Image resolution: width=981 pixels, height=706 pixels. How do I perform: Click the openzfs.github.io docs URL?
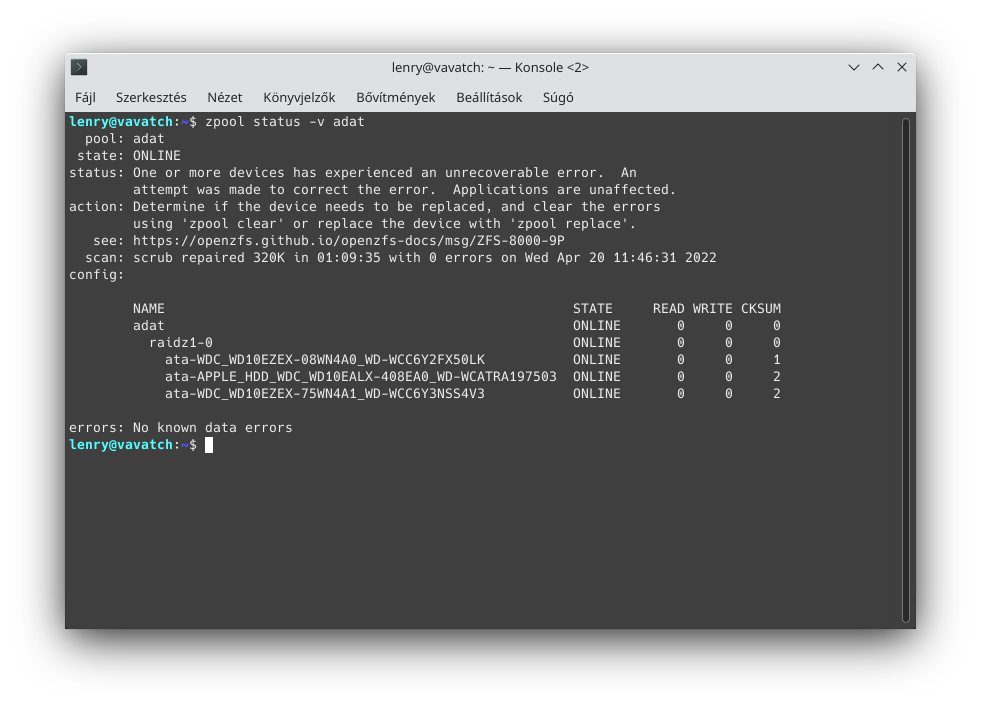348,241
